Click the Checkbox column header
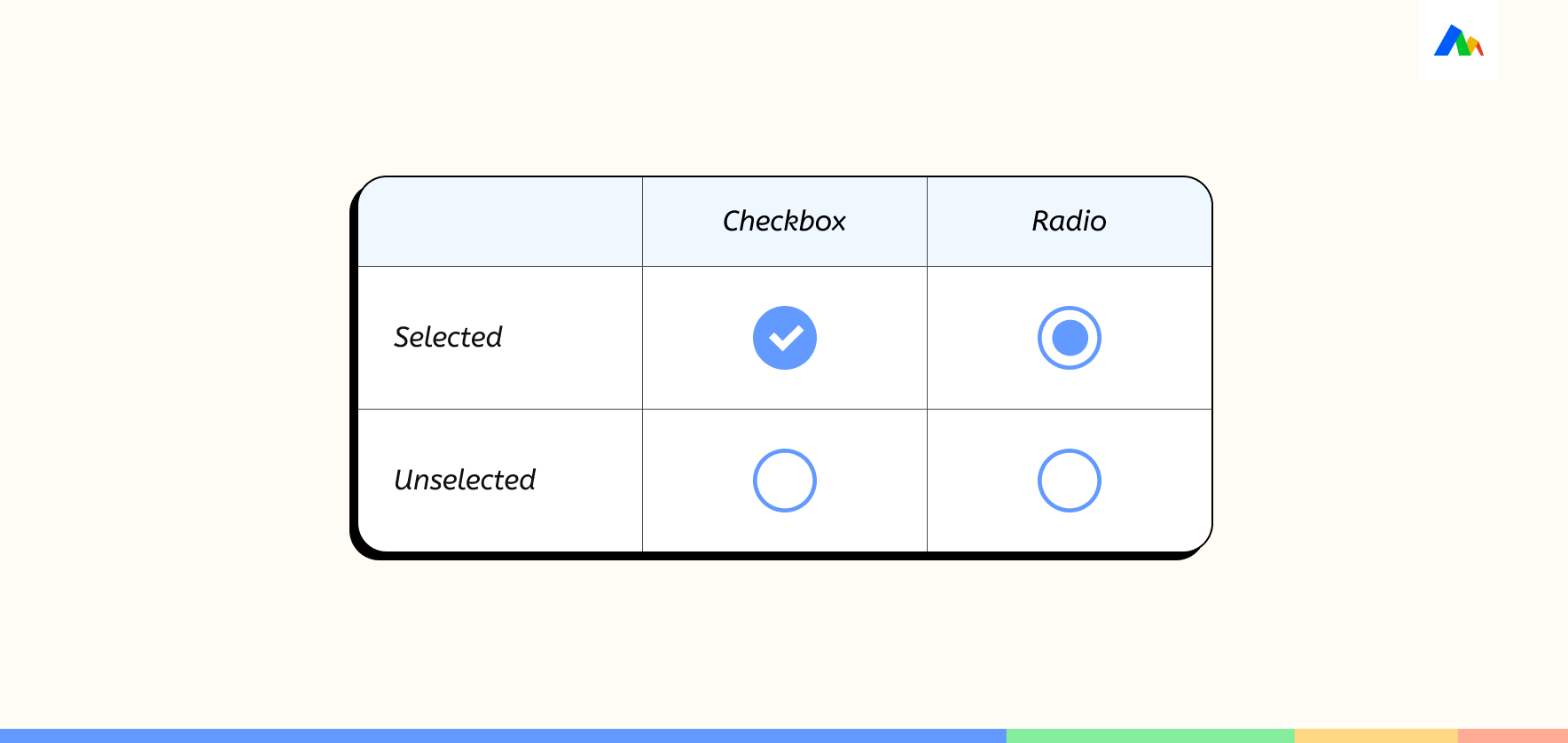Image resolution: width=1568 pixels, height=743 pixels. [x=785, y=221]
